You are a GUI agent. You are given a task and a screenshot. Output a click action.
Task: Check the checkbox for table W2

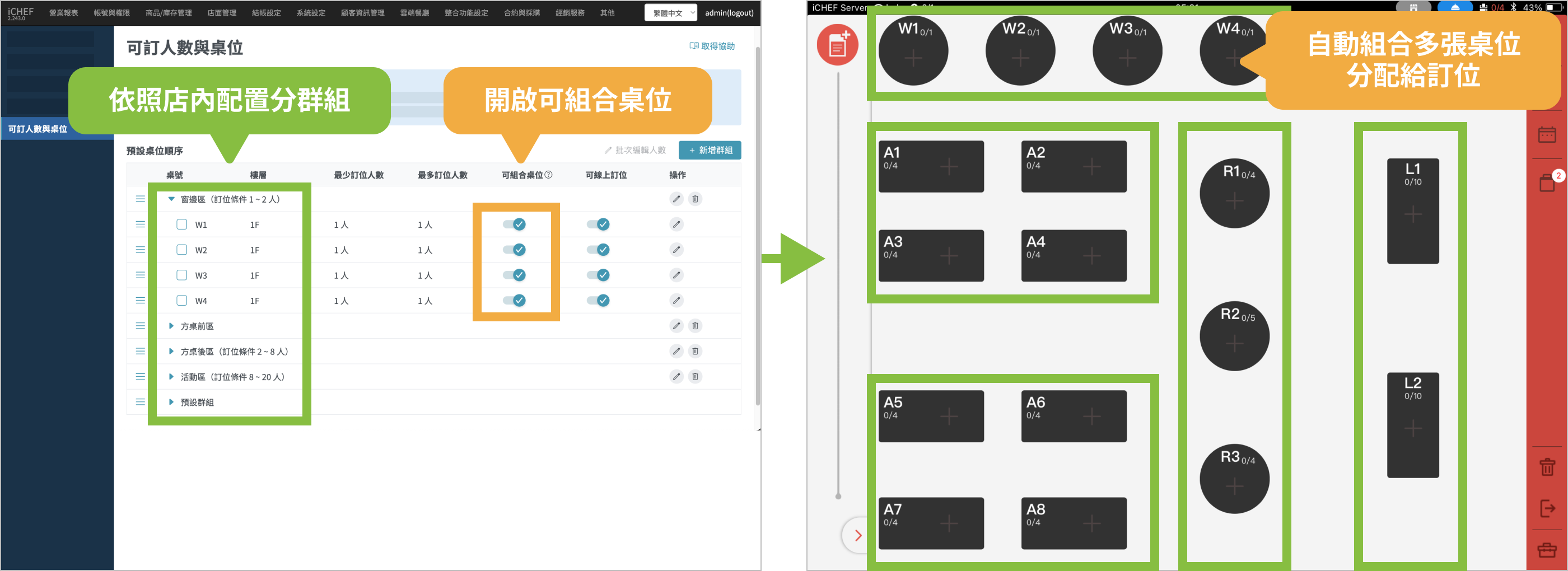(181, 250)
